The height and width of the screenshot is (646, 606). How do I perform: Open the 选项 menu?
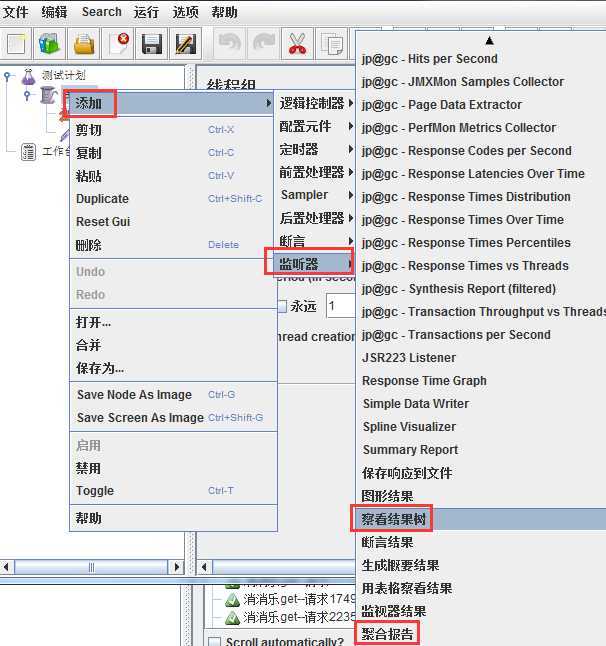(185, 12)
